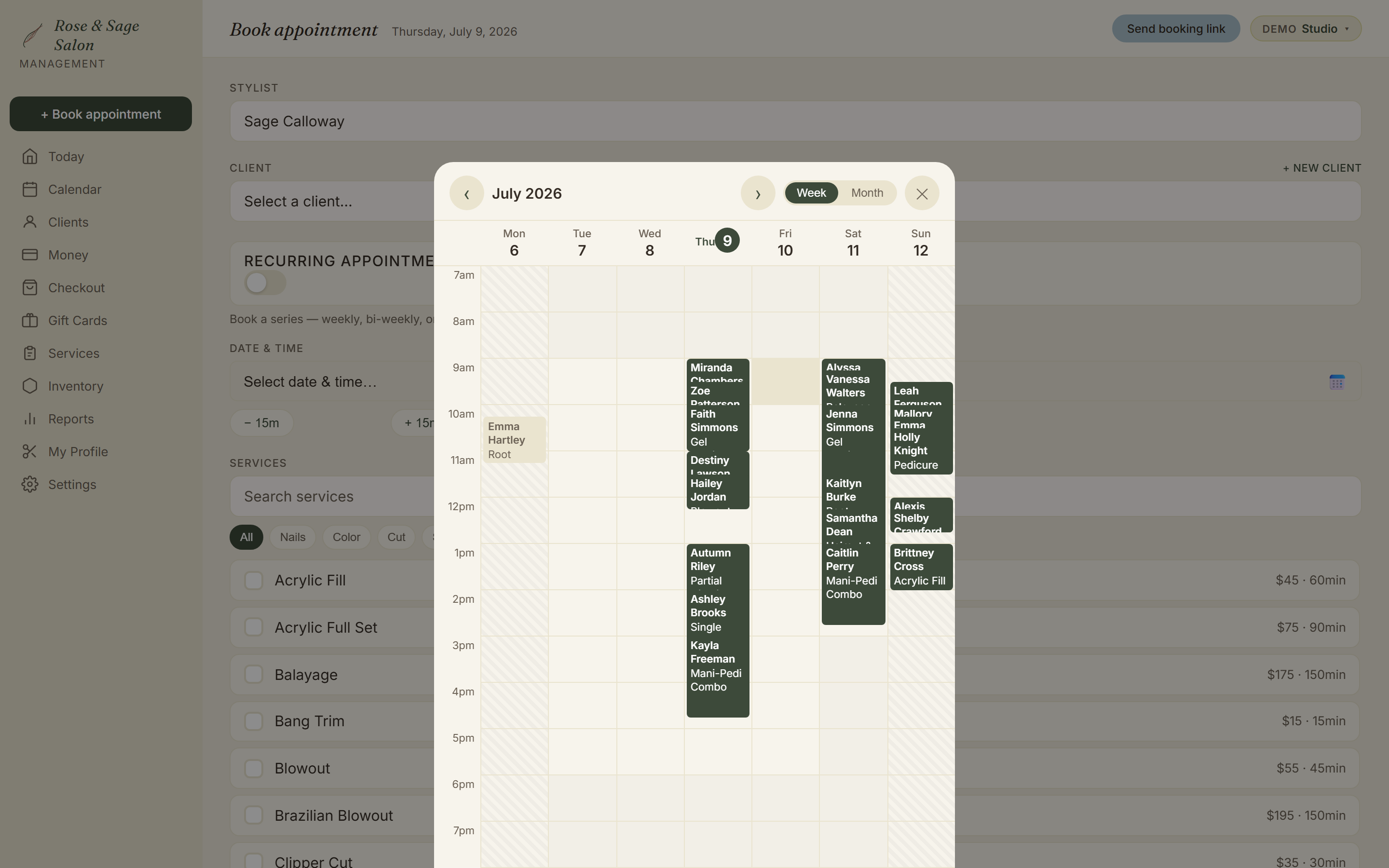
Task: Click the calendar picker icon in date field
Action: tap(1337, 382)
